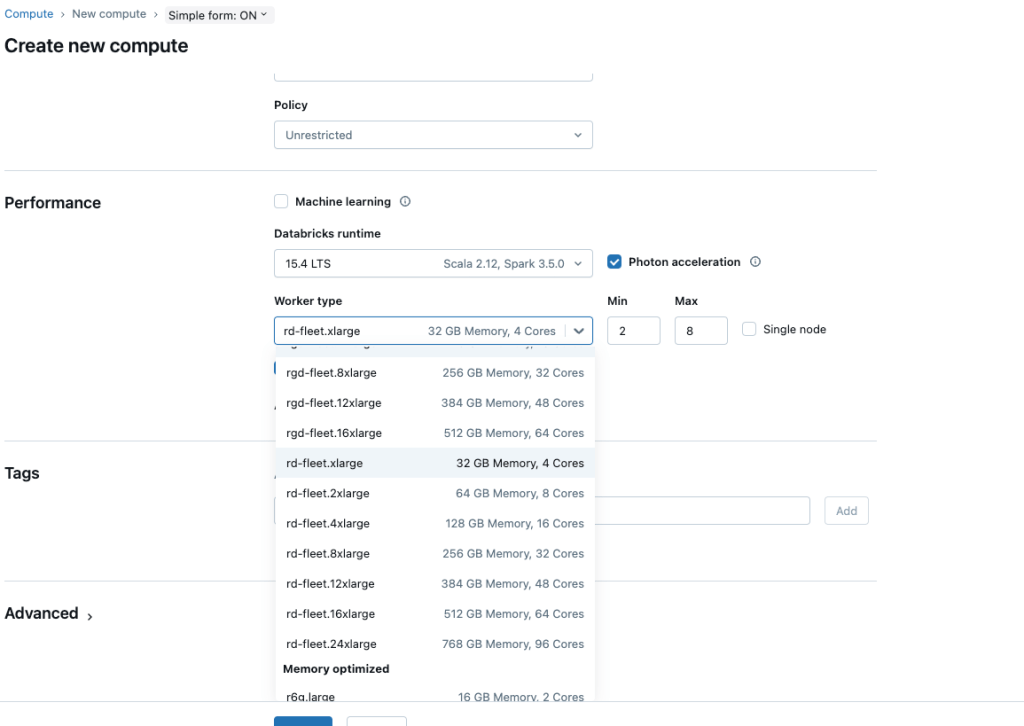
Task: Open the Policy dropdown
Action: 433,135
